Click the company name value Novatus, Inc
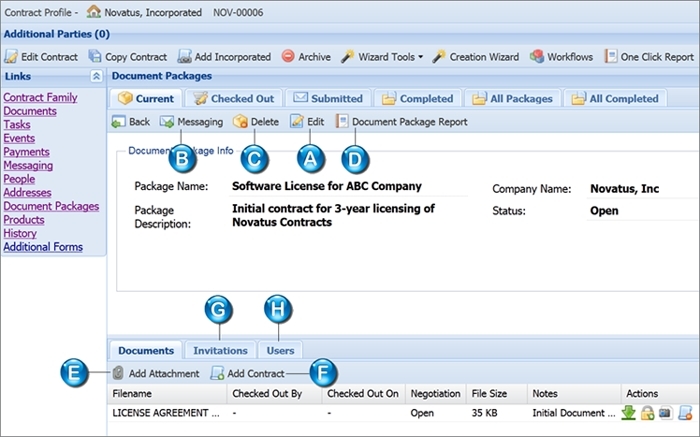Image resolution: width=700 pixels, height=437 pixels. tap(625, 189)
